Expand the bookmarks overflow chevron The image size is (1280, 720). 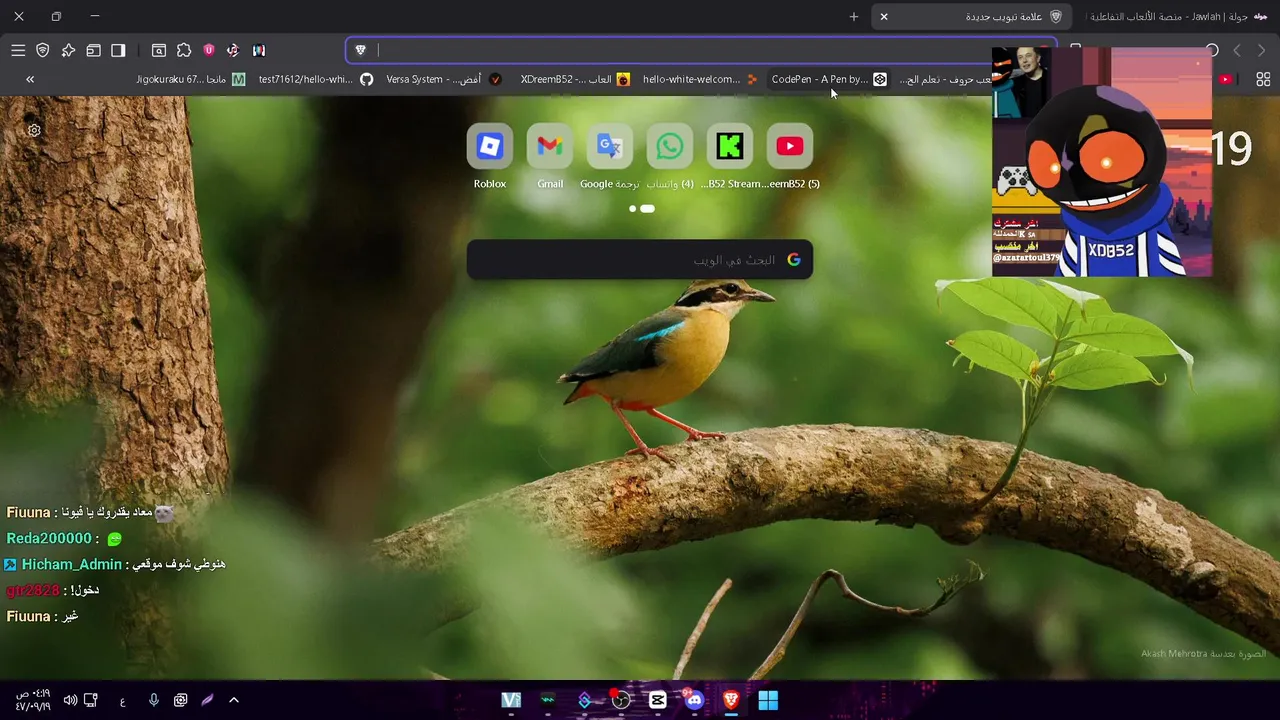[30, 79]
